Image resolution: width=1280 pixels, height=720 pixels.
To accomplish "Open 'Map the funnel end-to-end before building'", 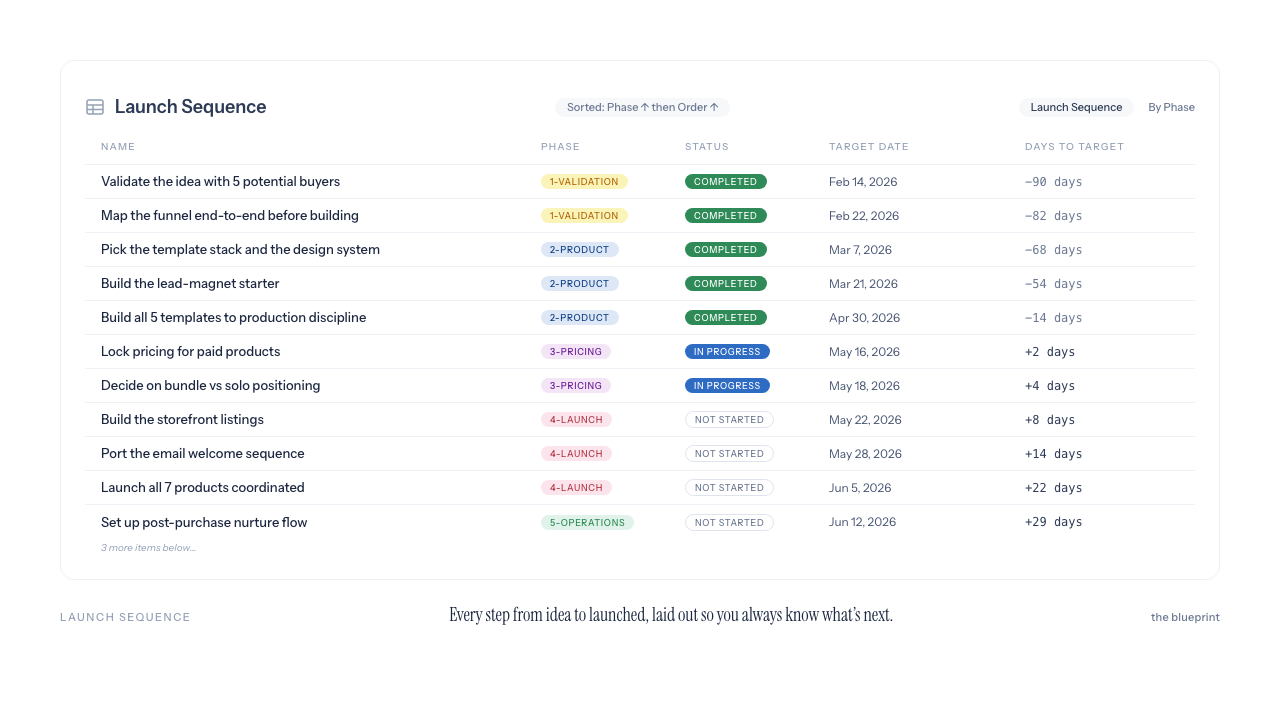I will click(x=640, y=216).
